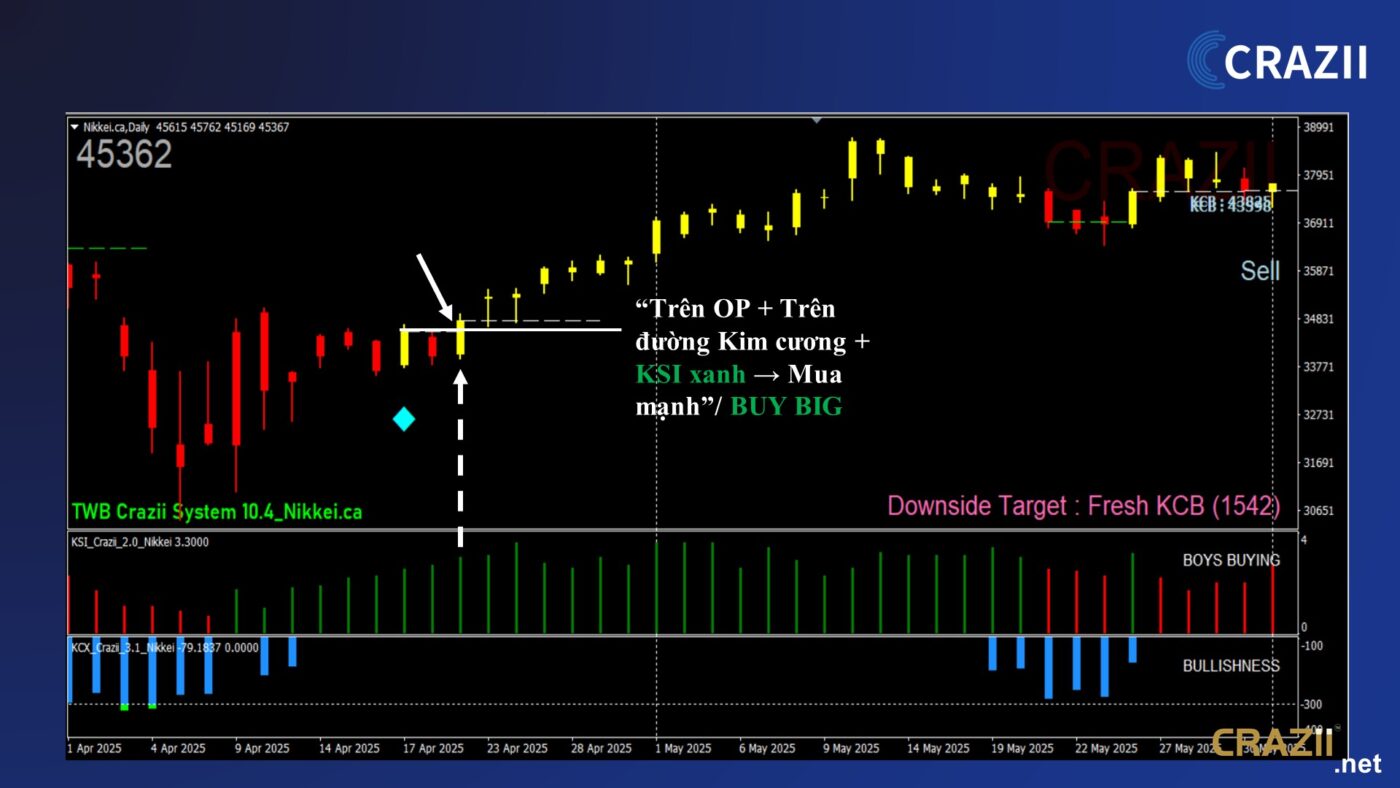Click the green BUY BIG annotation text
1400x788 pixels.
[x=786, y=407]
